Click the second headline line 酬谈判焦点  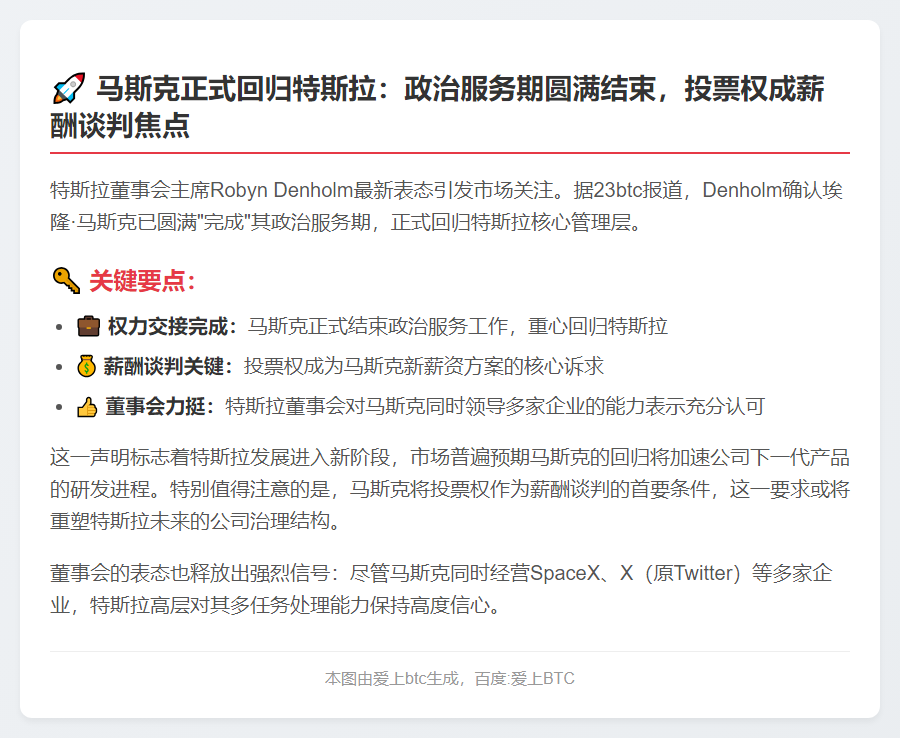pyautogui.click(x=120, y=125)
